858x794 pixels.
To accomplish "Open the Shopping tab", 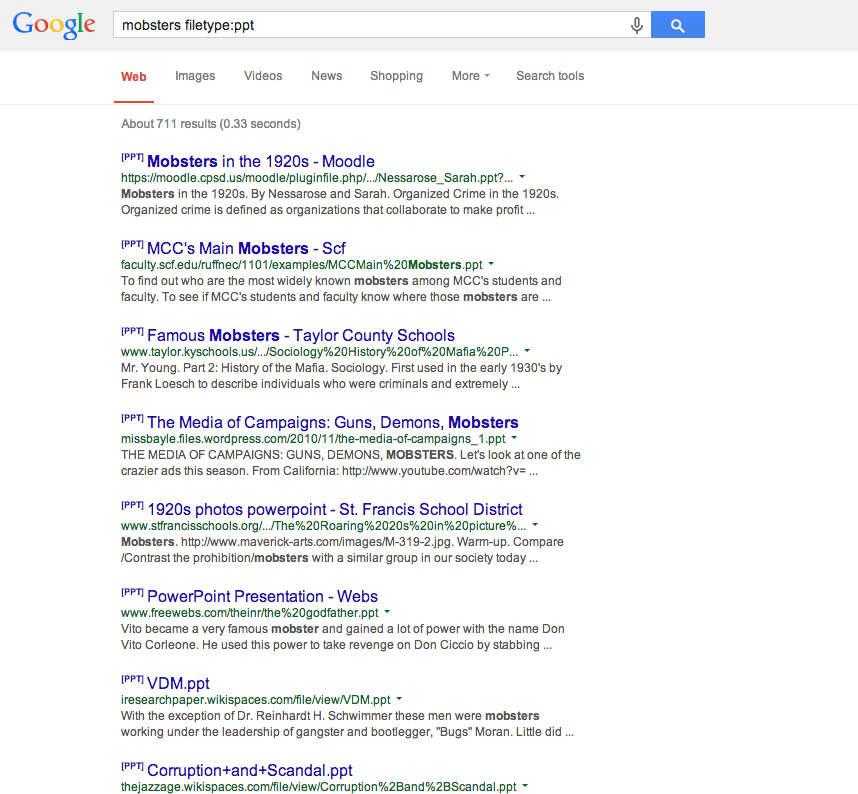I will tap(396, 76).
